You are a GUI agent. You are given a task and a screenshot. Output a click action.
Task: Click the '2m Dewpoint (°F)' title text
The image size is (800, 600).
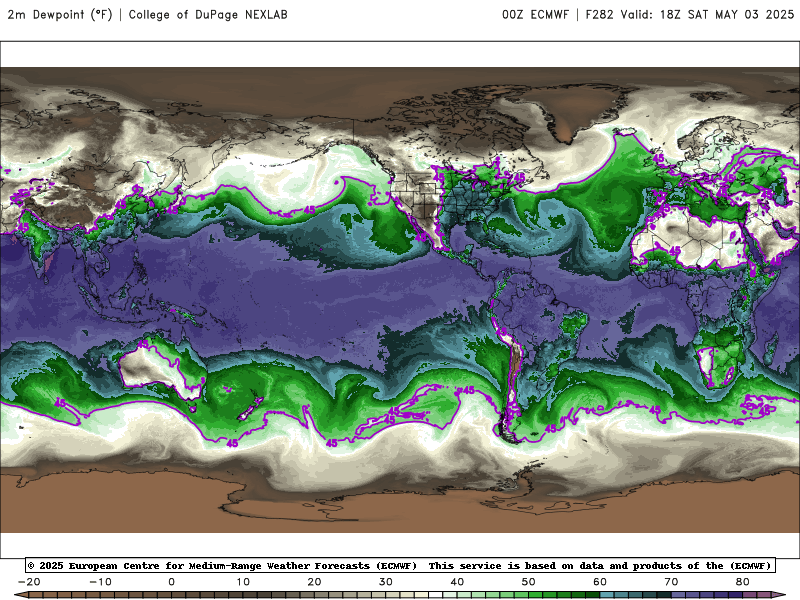(60, 15)
